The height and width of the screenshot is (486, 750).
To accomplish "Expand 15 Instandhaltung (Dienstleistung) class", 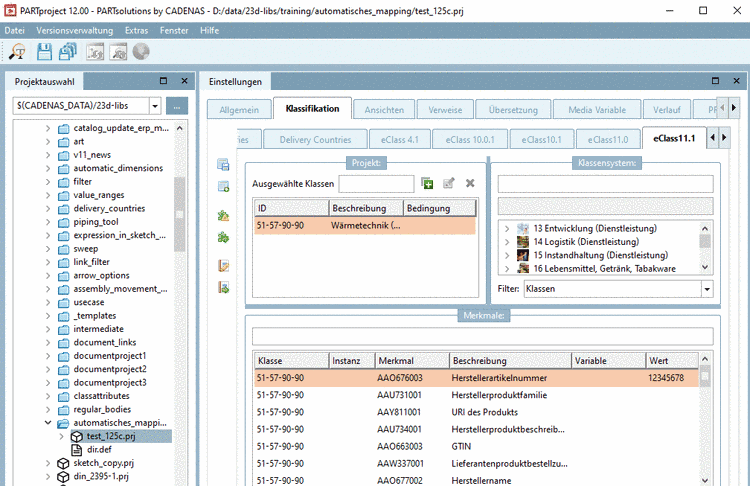I will point(507,255).
